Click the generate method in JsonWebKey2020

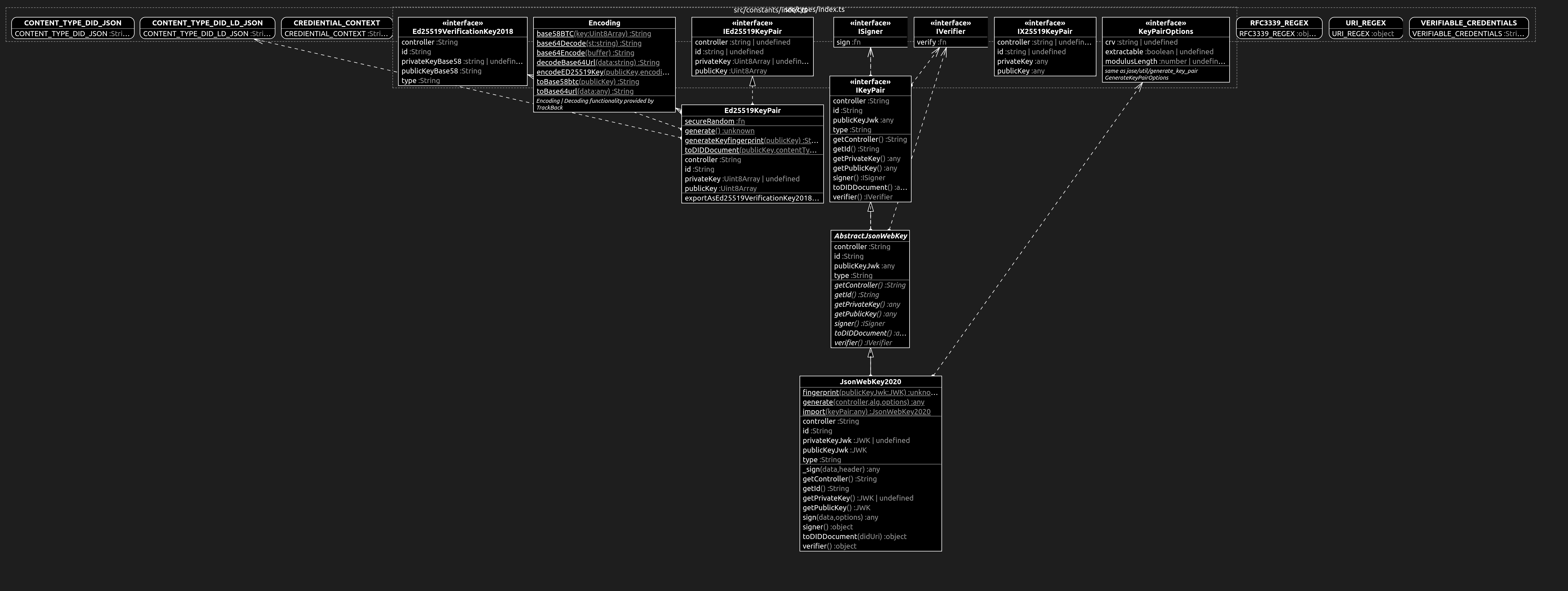[x=817, y=403]
